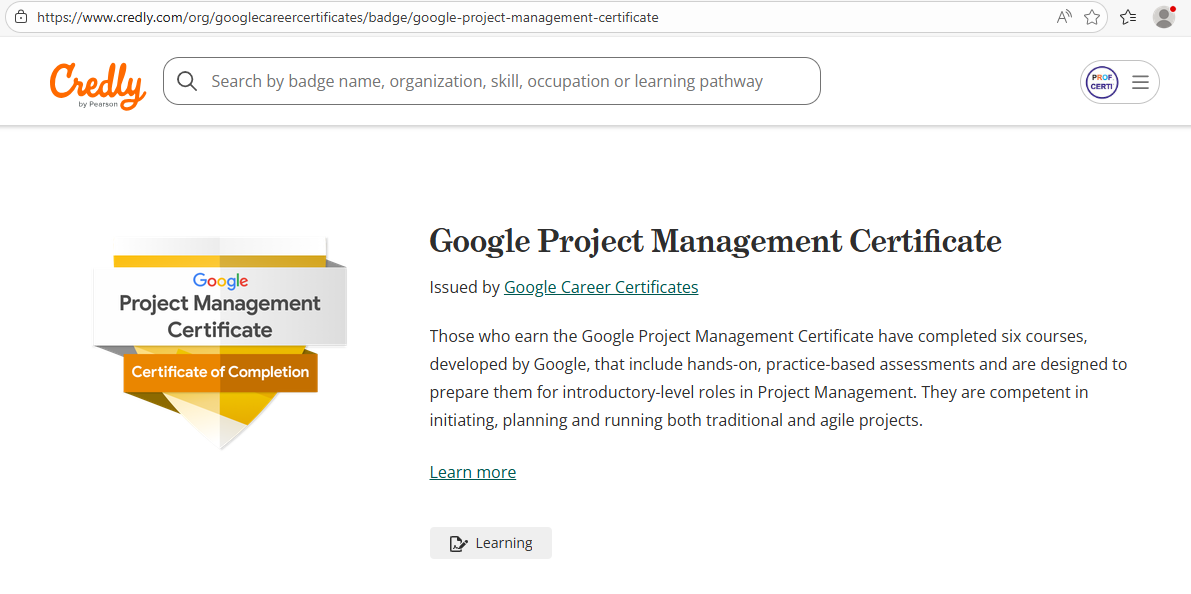Click the orange Certificate of Completion ribbon
This screenshot has height=594, width=1191.
point(220,372)
